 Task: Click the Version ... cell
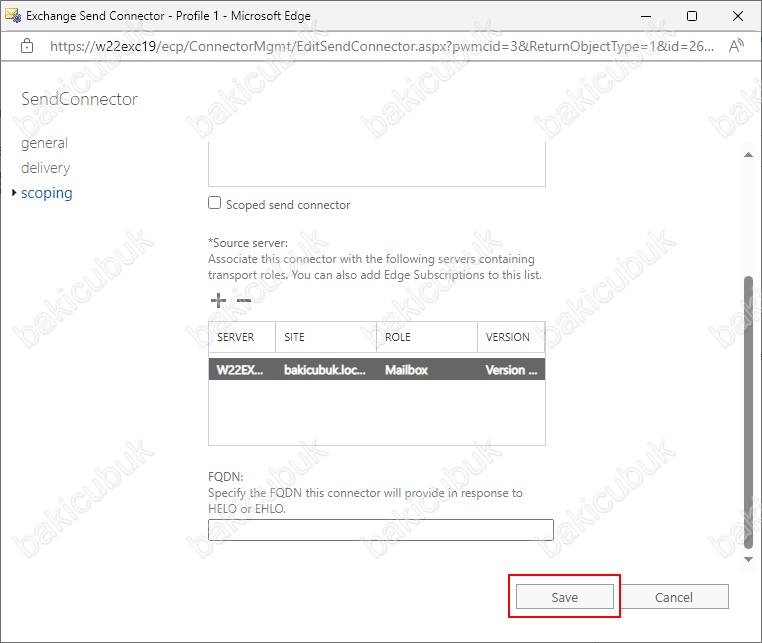511,370
